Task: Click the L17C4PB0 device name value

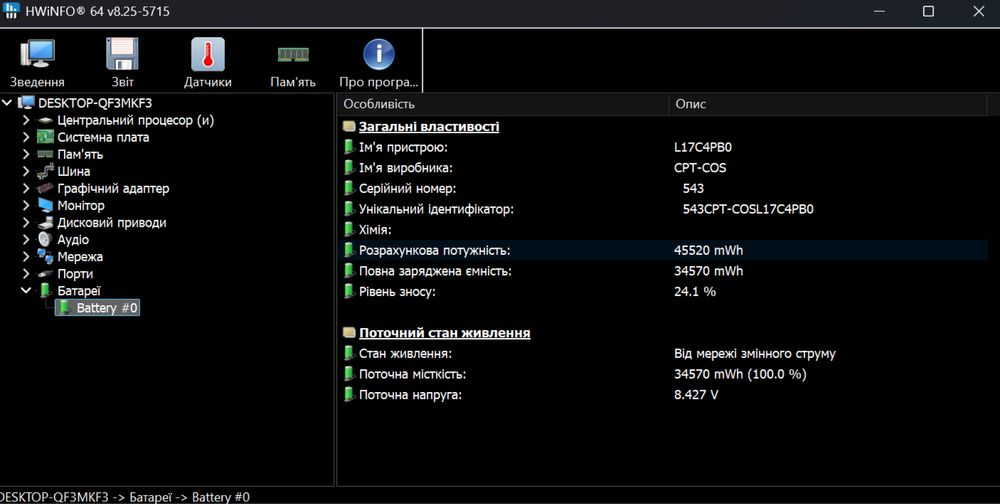Action: [x=703, y=147]
